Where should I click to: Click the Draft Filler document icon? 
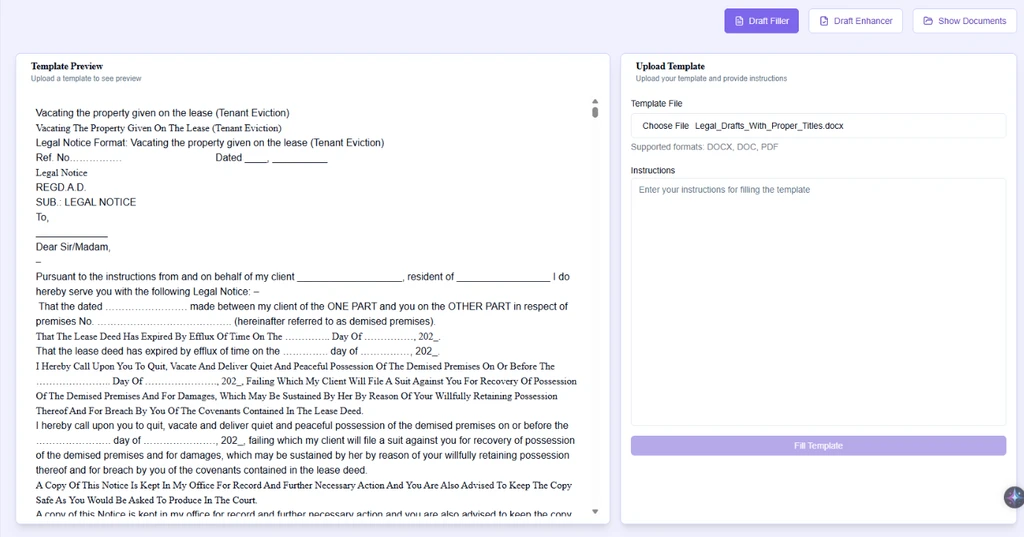(x=739, y=21)
